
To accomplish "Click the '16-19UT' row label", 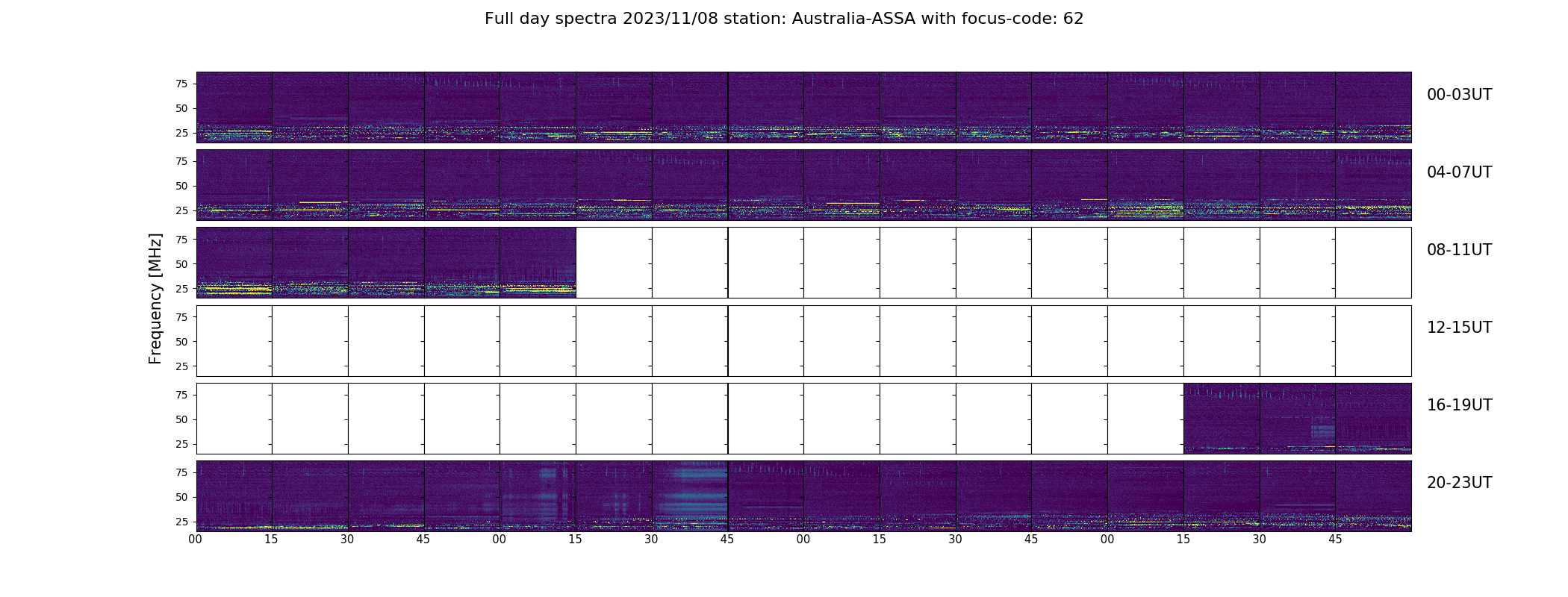I will (1459, 405).
